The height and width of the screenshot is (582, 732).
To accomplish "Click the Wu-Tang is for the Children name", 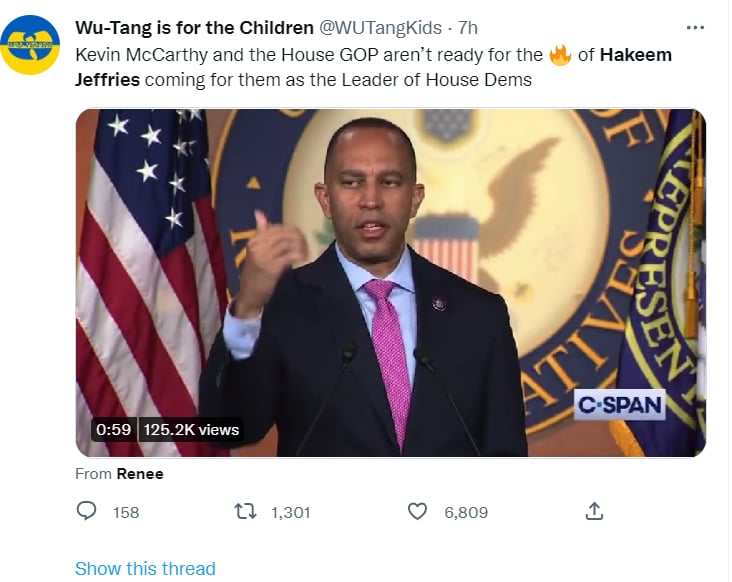I will [x=194, y=28].
